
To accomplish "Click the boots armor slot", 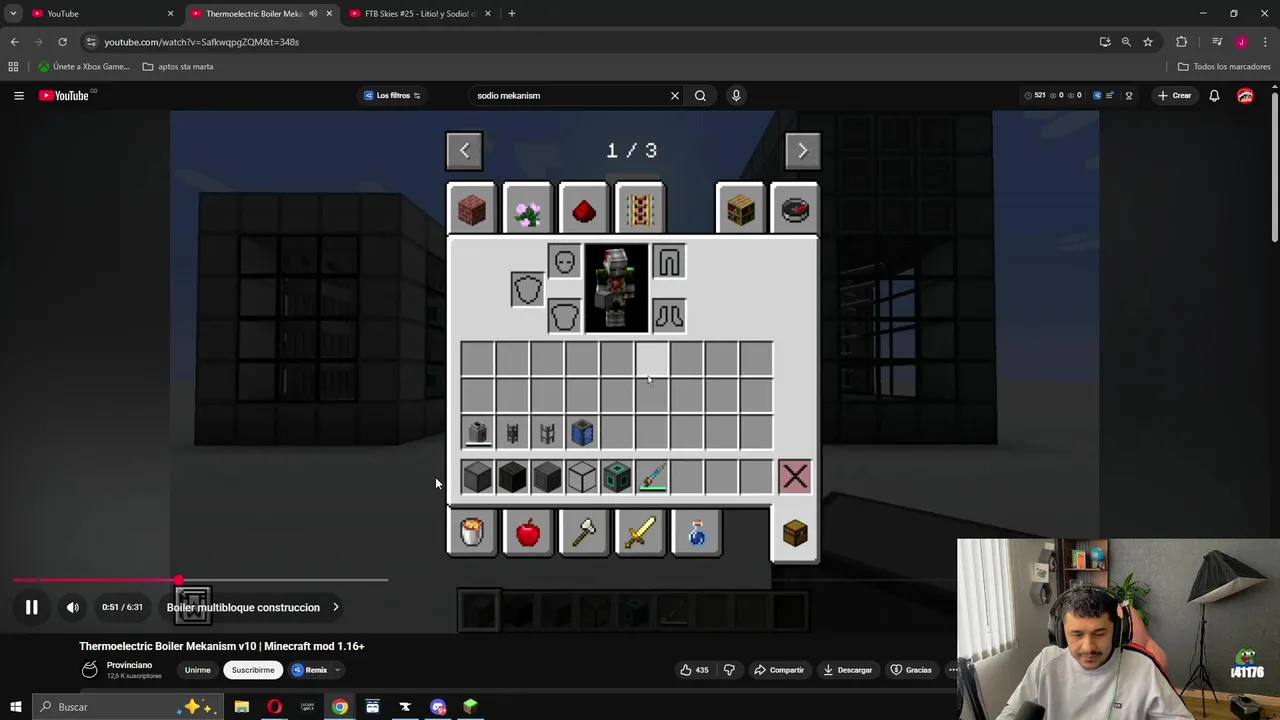I will tap(669, 316).
